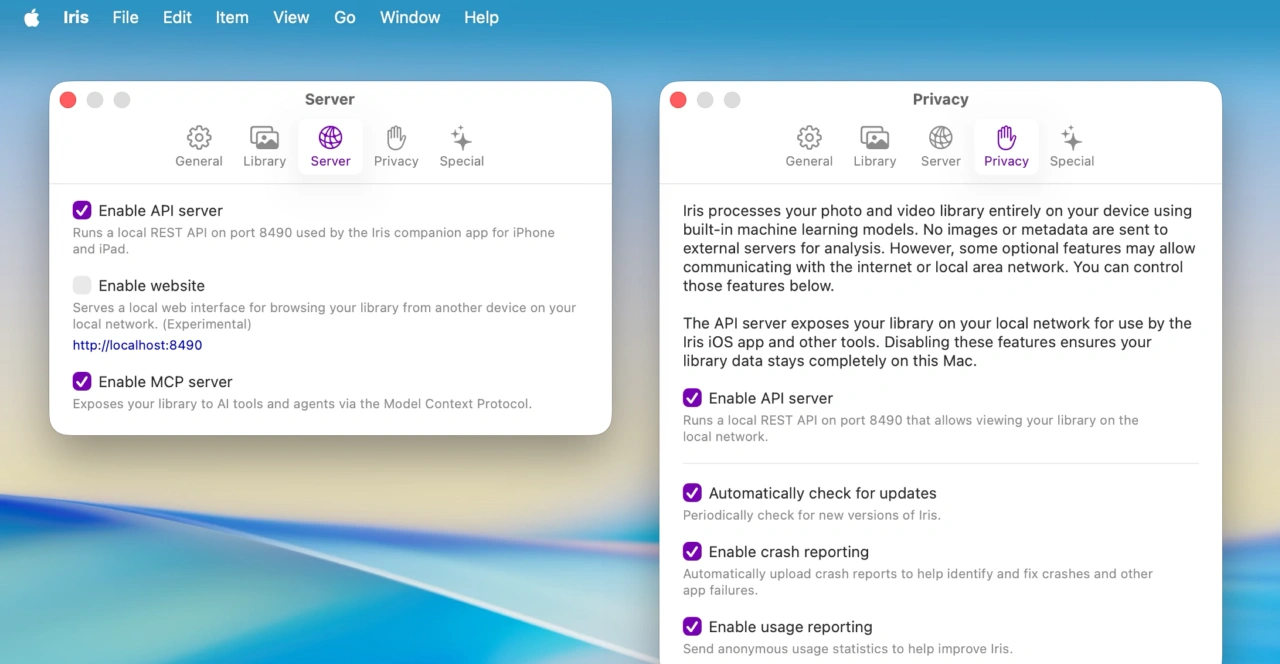Uncheck Enable usage reporting
The image size is (1280, 664).
pyautogui.click(x=692, y=626)
